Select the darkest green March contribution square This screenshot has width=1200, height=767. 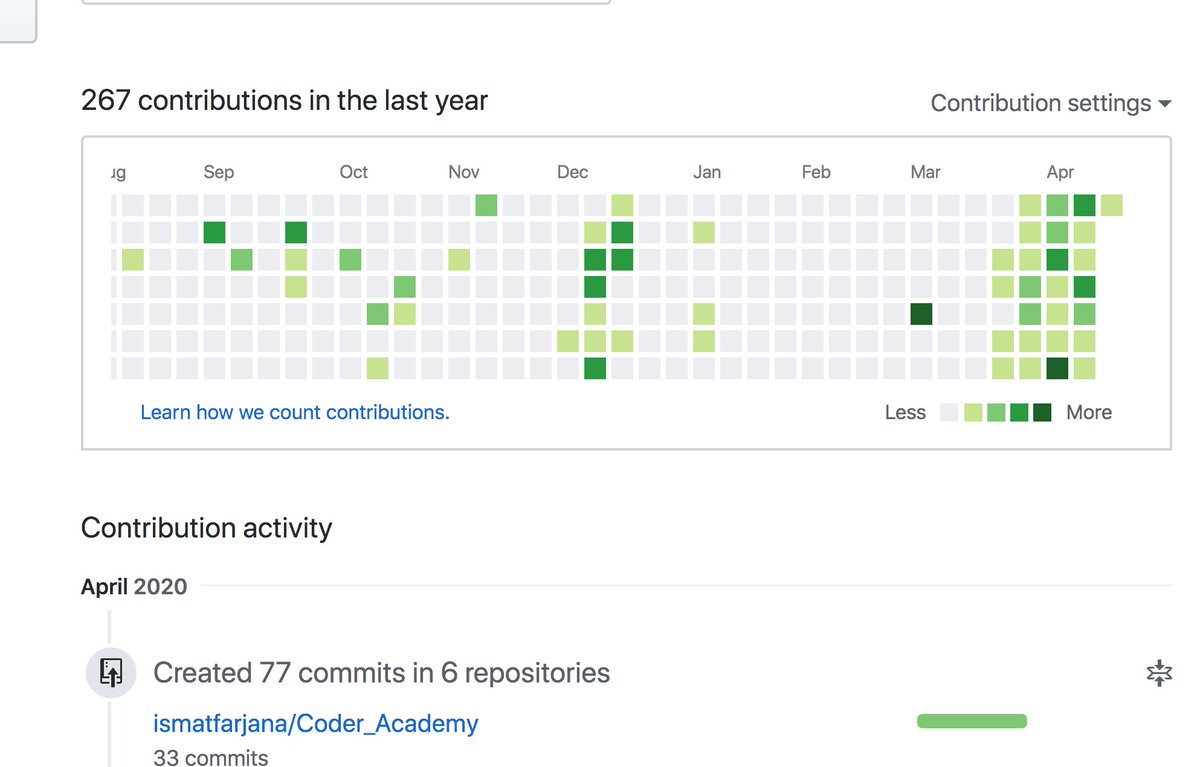pos(922,314)
